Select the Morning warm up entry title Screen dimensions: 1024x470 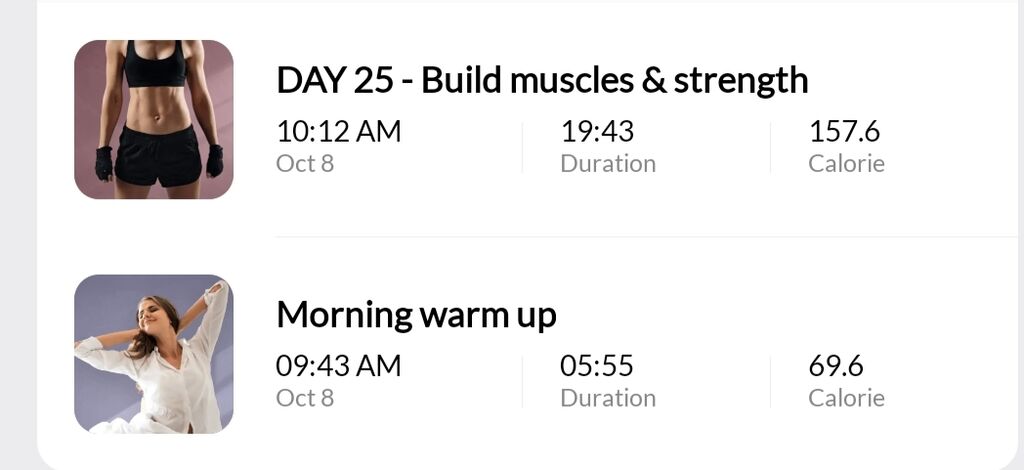point(416,315)
